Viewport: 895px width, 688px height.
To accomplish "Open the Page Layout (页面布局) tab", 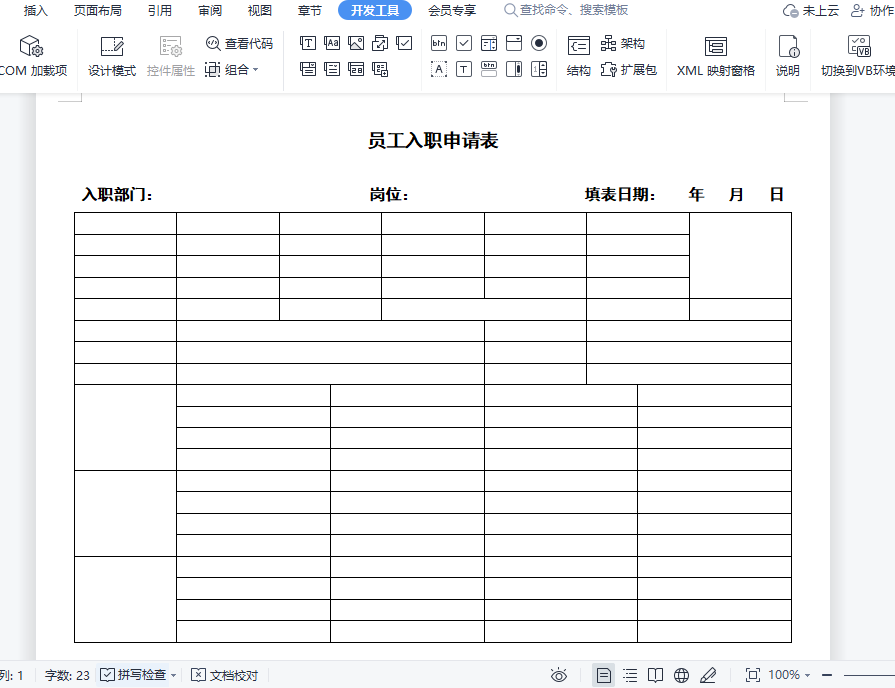I will pyautogui.click(x=98, y=10).
